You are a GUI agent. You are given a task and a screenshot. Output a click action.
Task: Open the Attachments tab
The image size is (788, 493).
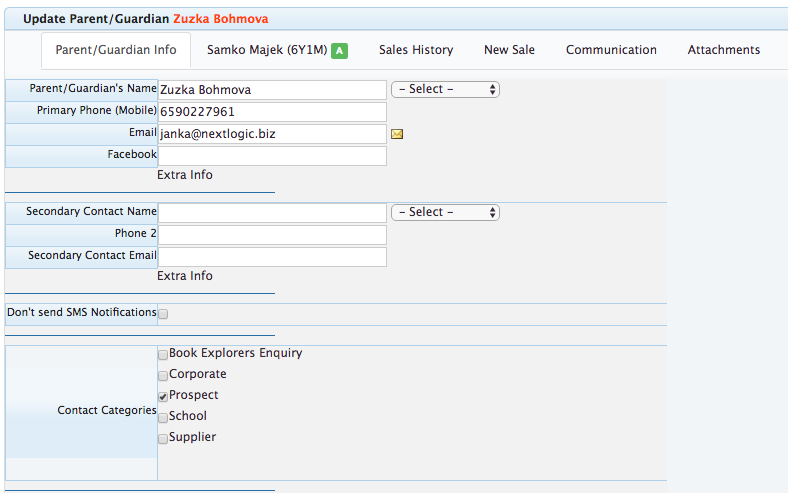[x=724, y=50]
